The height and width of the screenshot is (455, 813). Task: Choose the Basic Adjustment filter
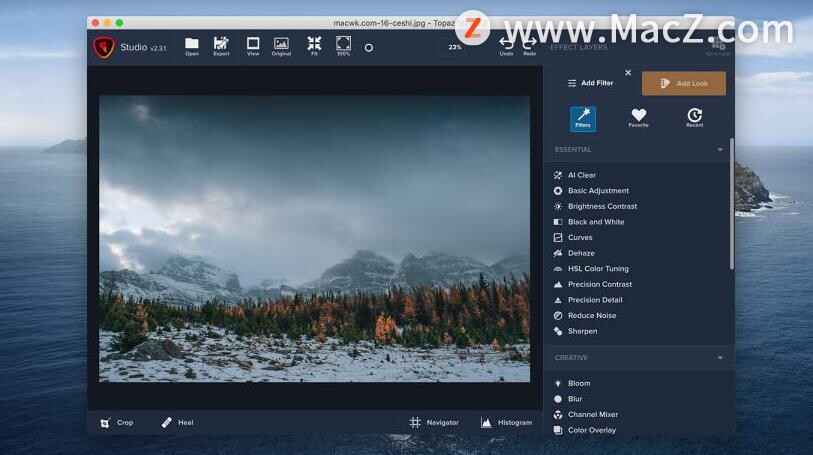pos(591,191)
